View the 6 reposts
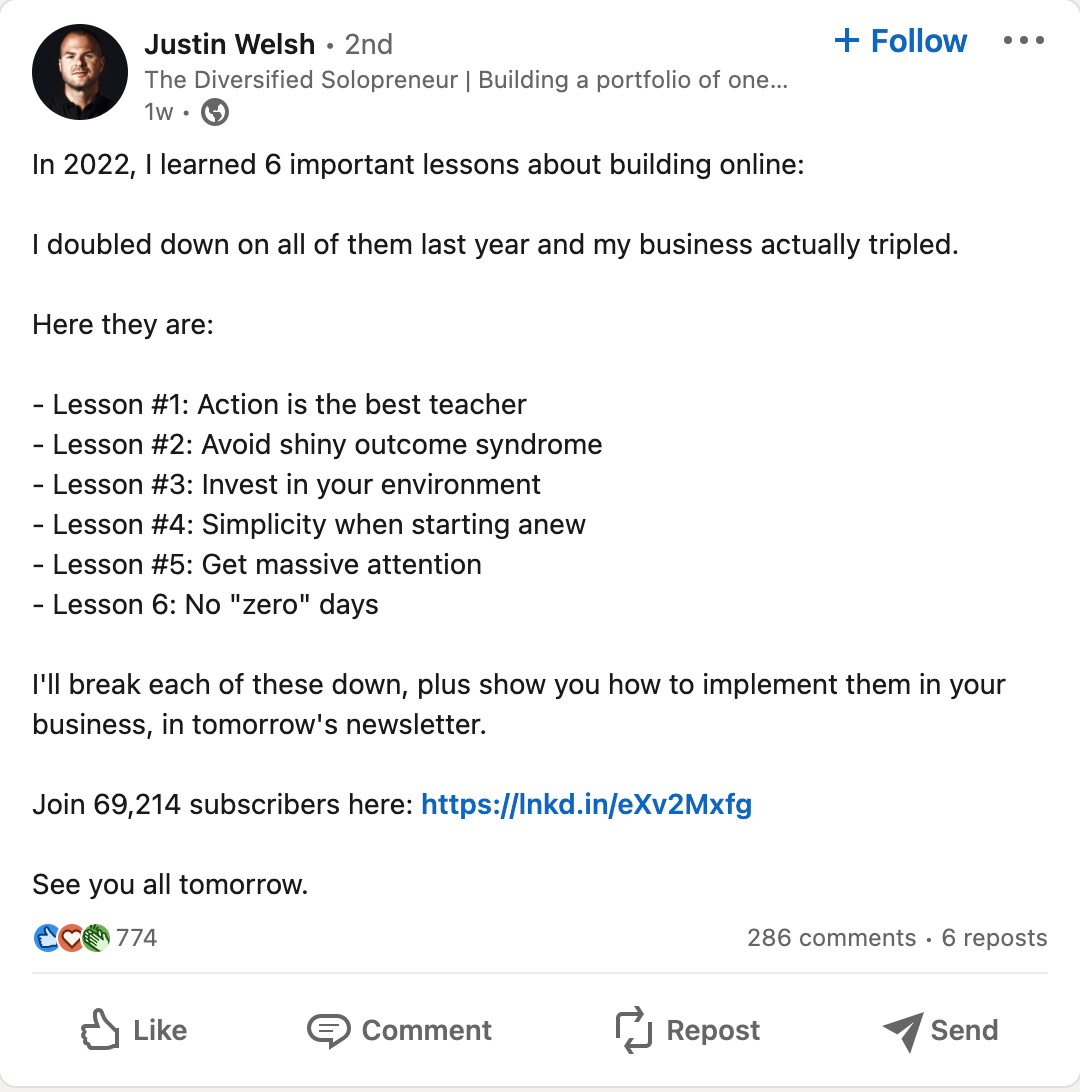The image size is (1080, 1092). 994,937
